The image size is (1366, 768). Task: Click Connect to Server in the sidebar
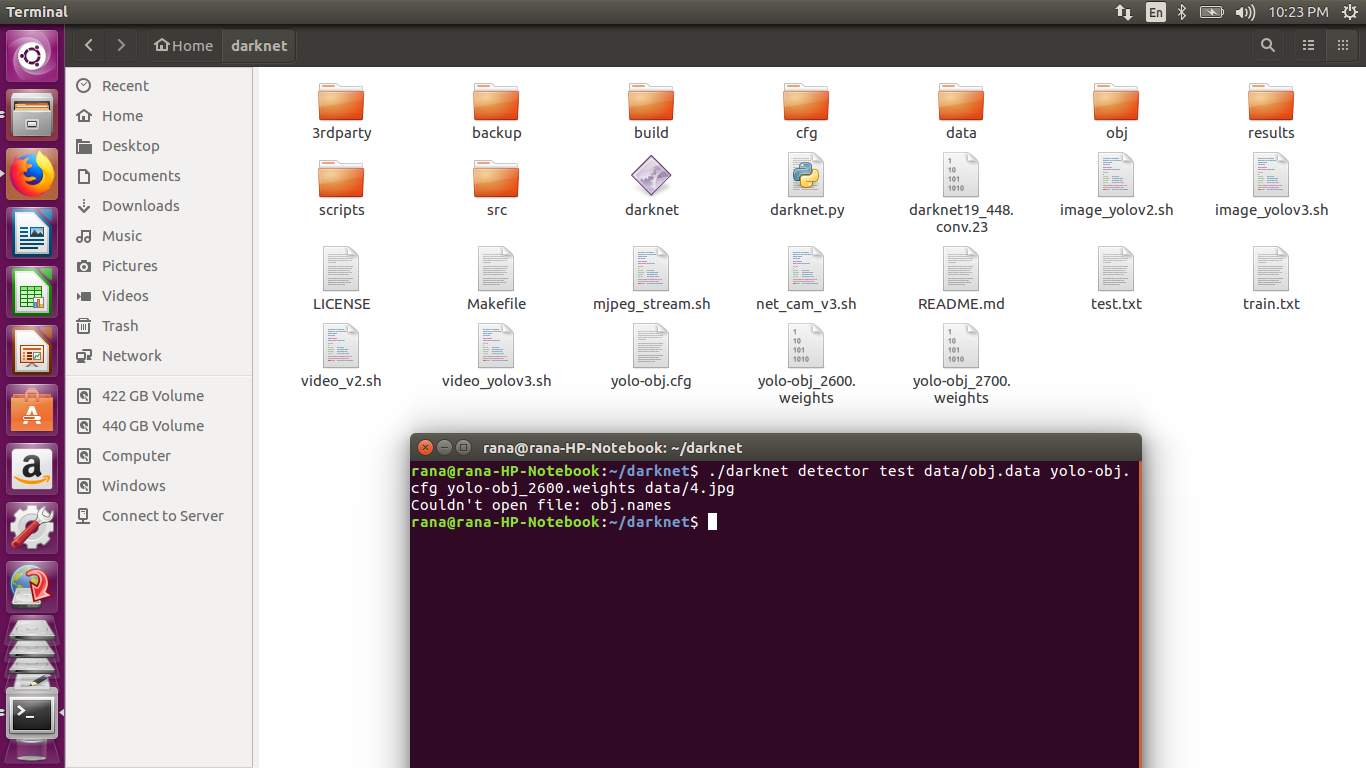coord(162,515)
